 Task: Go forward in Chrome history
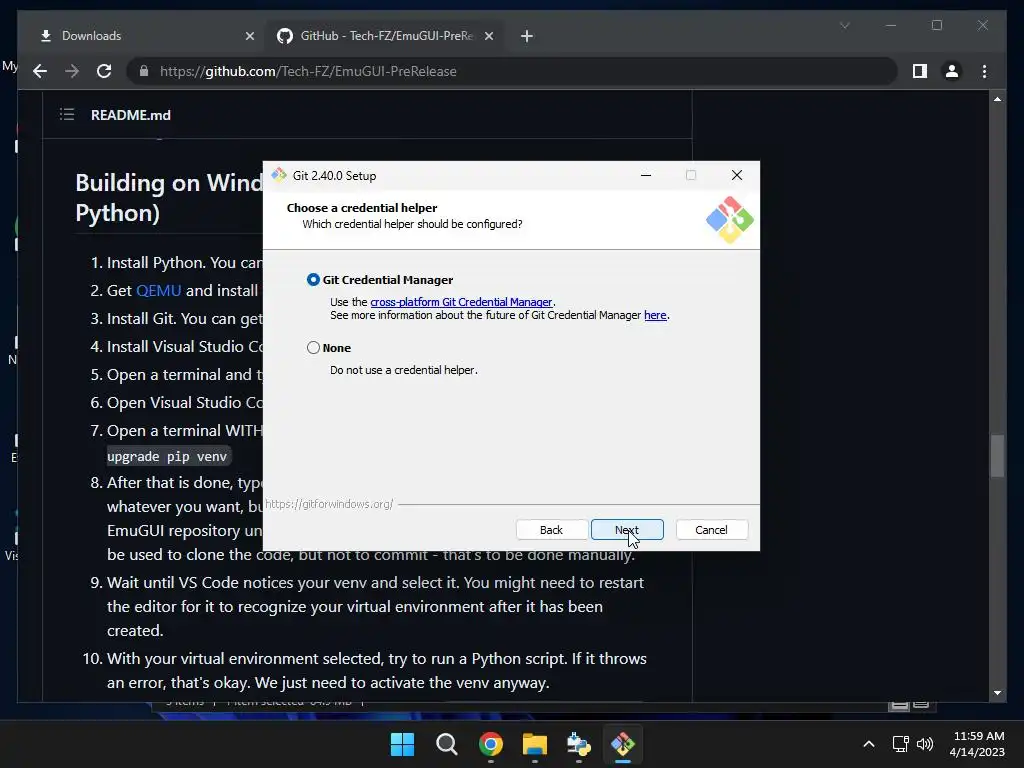tap(72, 71)
